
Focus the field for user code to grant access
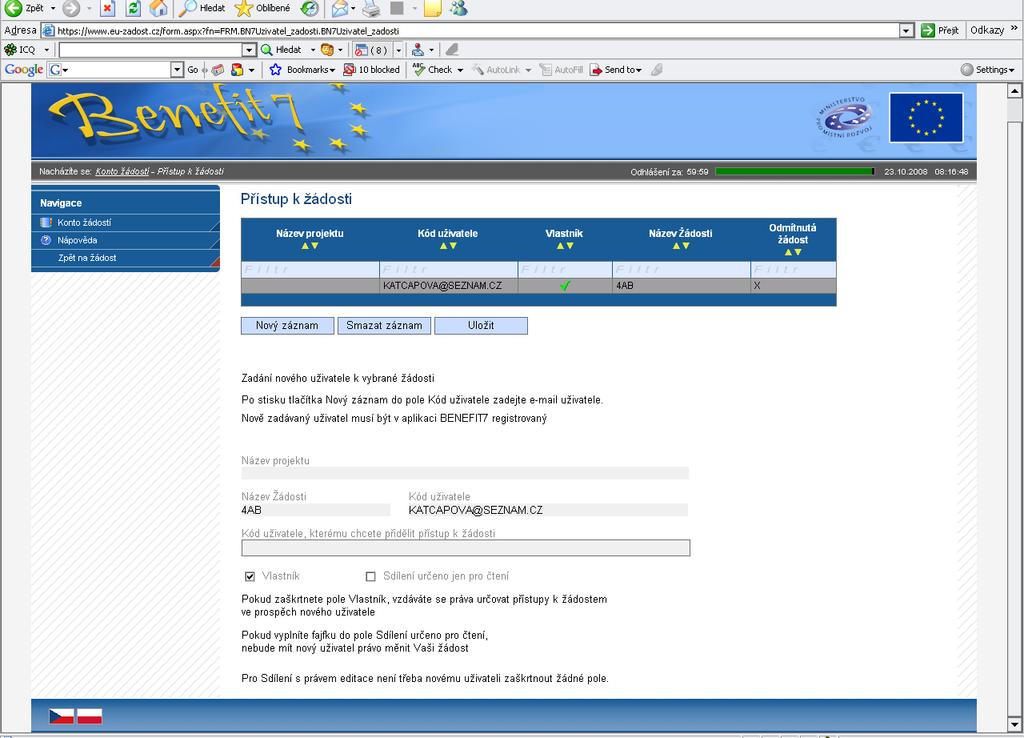(466, 548)
